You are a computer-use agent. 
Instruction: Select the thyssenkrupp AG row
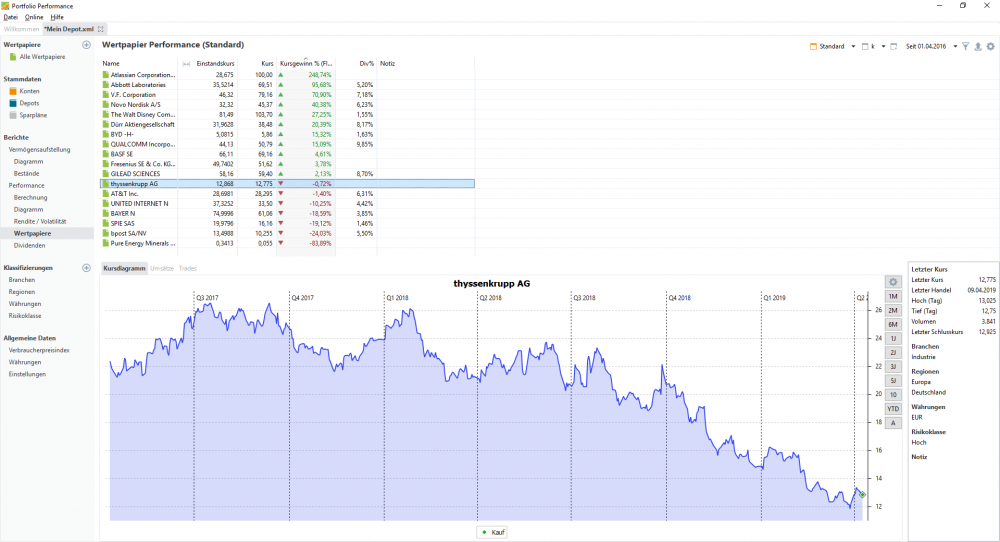point(288,184)
